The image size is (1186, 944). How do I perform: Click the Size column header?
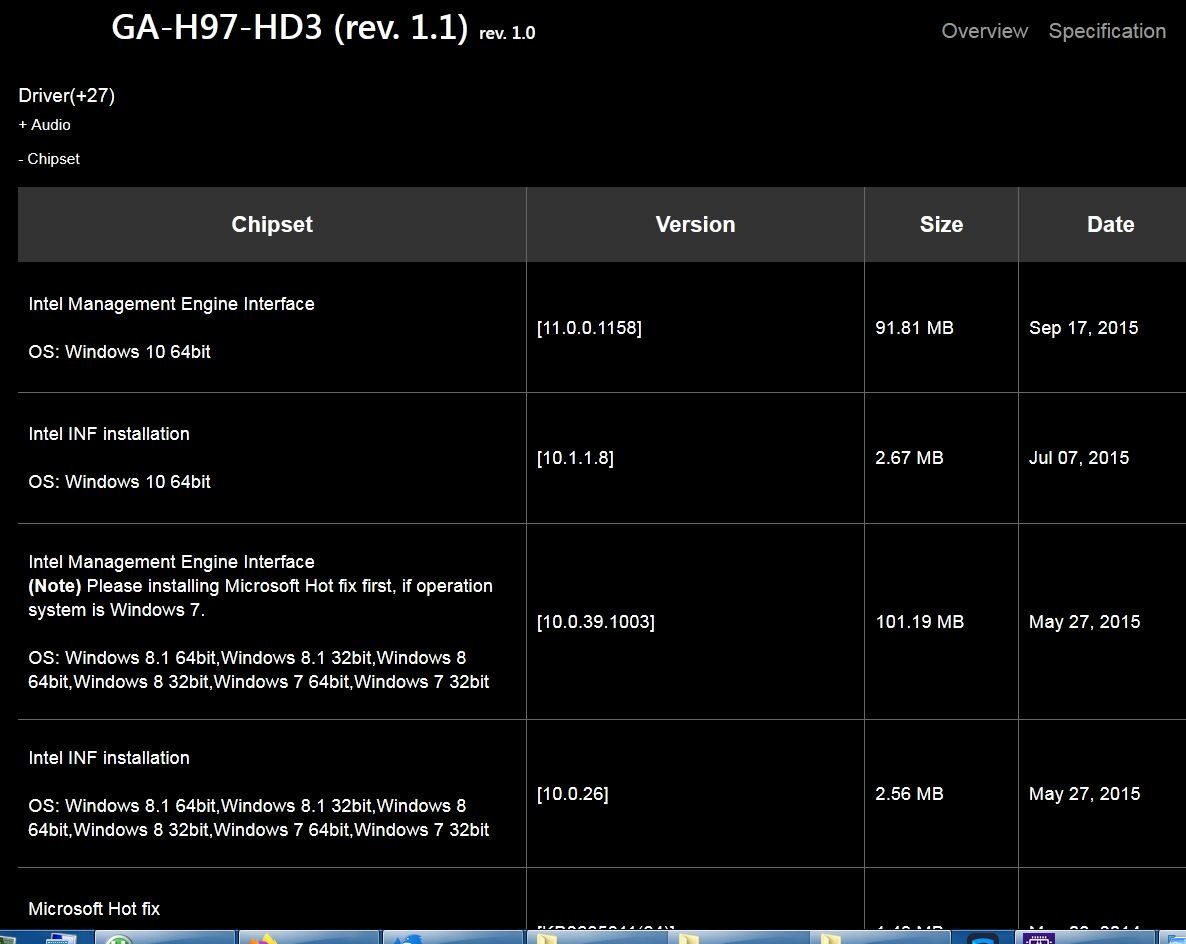[941, 225]
